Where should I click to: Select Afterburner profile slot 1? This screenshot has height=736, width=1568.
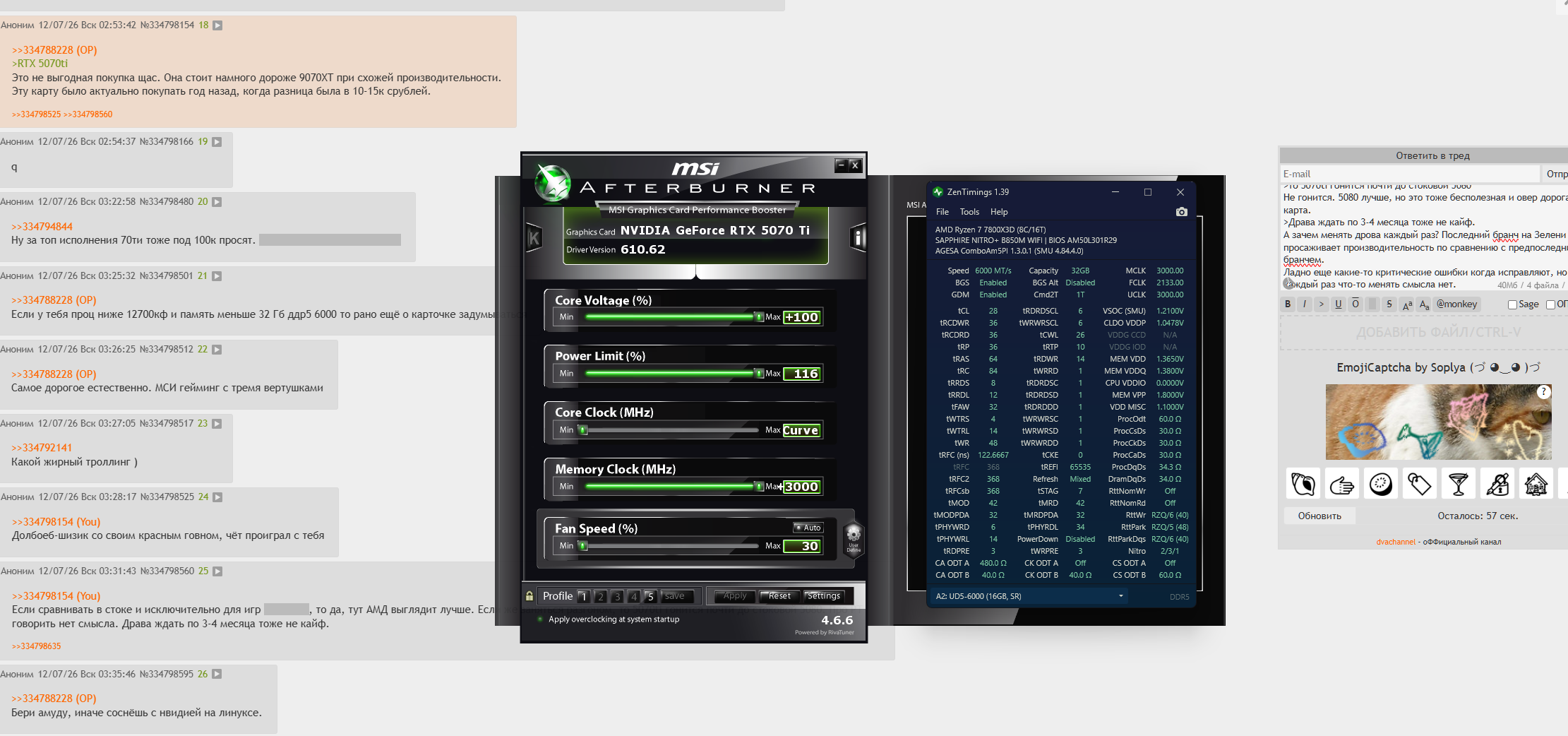[584, 597]
